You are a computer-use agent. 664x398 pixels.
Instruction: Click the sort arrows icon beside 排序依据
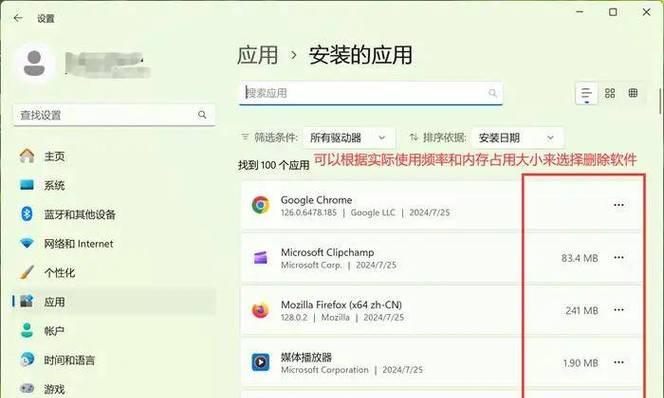pos(414,137)
